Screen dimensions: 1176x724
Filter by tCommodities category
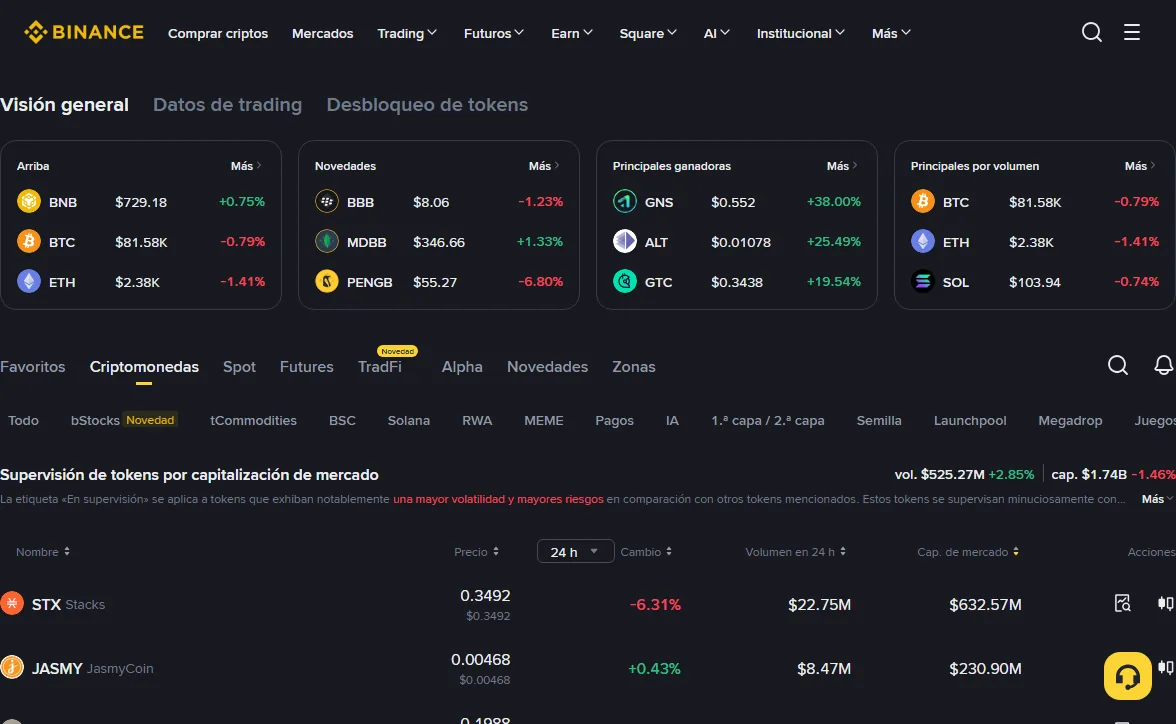pos(254,420)
